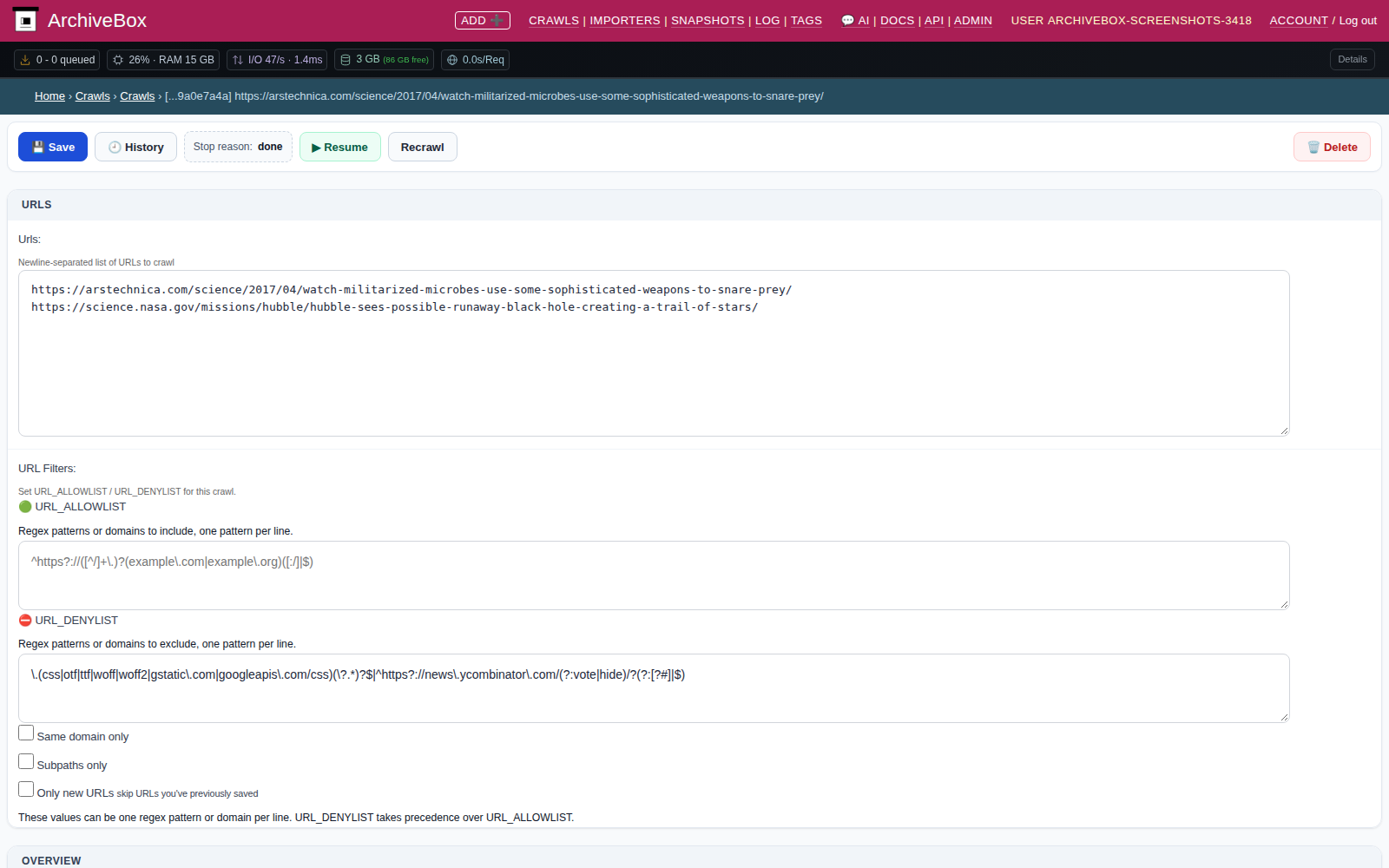This screenshot has width=1389, height=868.
Task: Open the CRAWLS menu link
Action: tap(554, 20)
